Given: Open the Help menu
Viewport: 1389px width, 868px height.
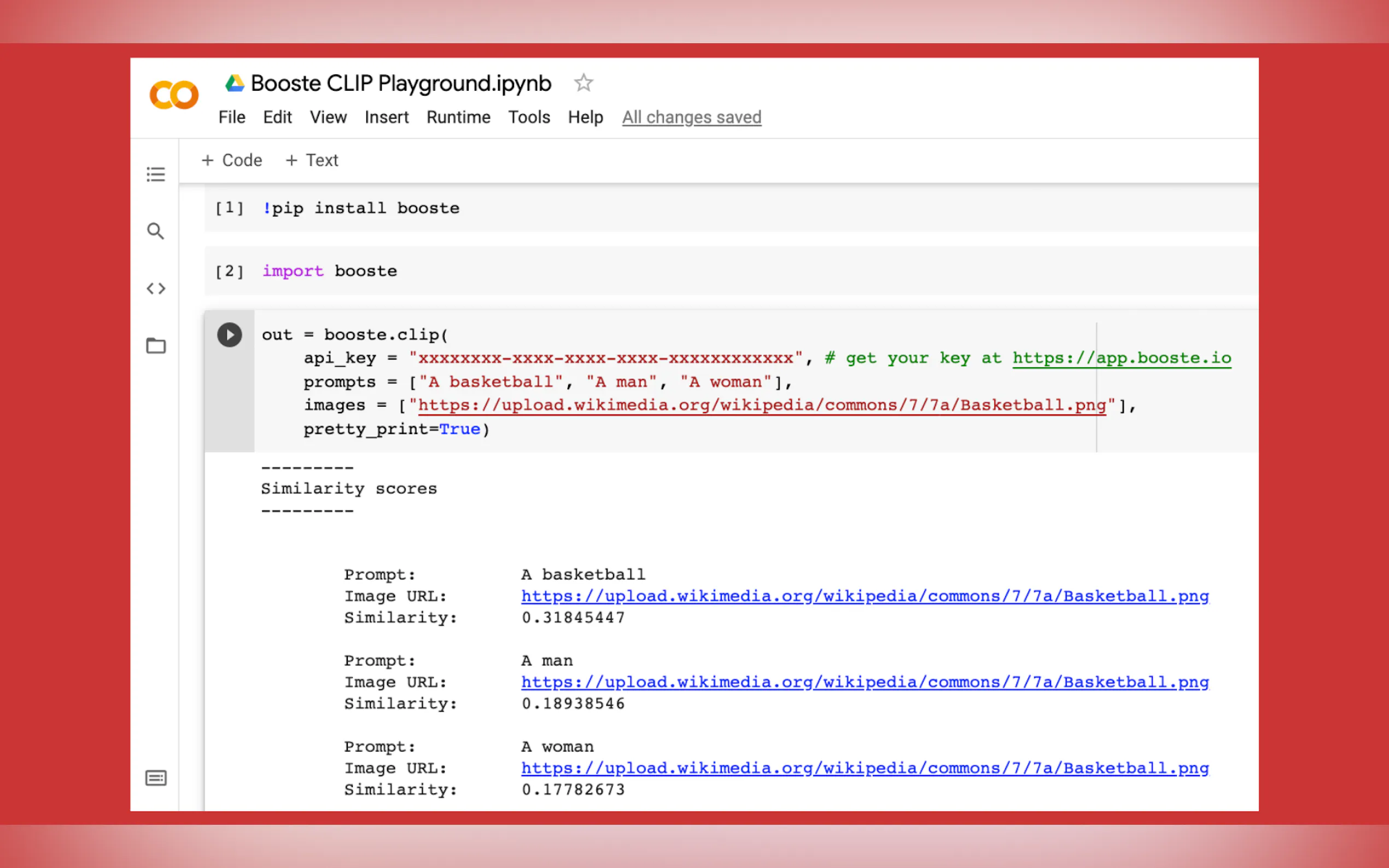Looking at the screenshot, I should coord(586,117).
